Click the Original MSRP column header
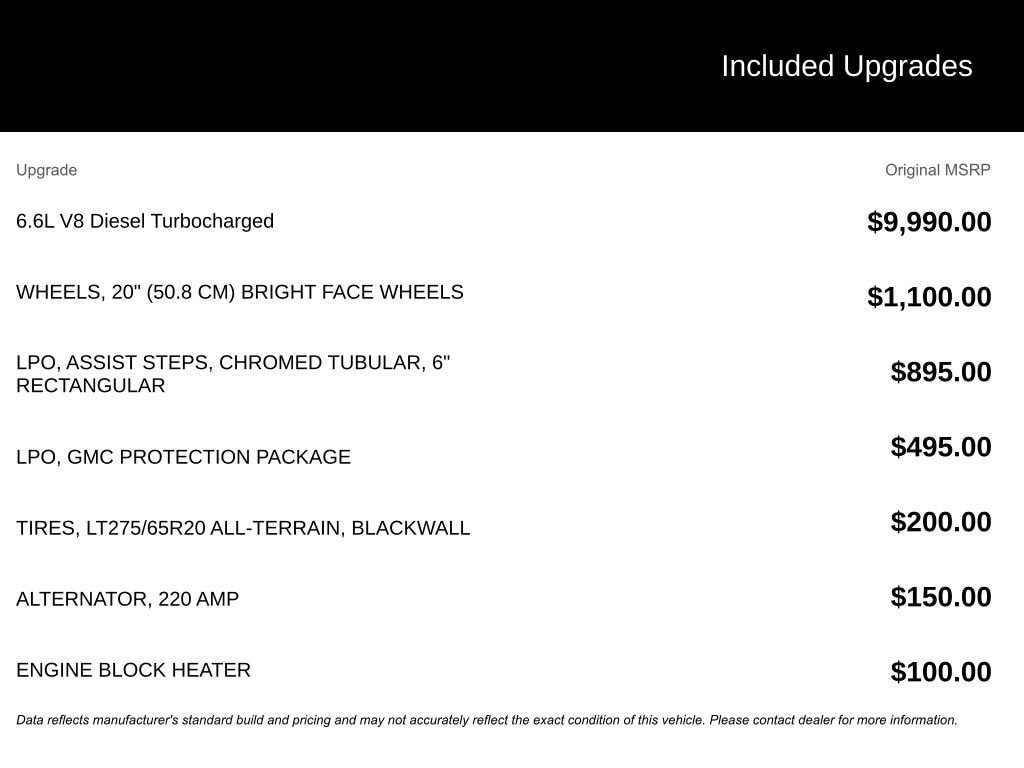The width and height of the screenshot is (1024, 768). click(x=937, y=170)
